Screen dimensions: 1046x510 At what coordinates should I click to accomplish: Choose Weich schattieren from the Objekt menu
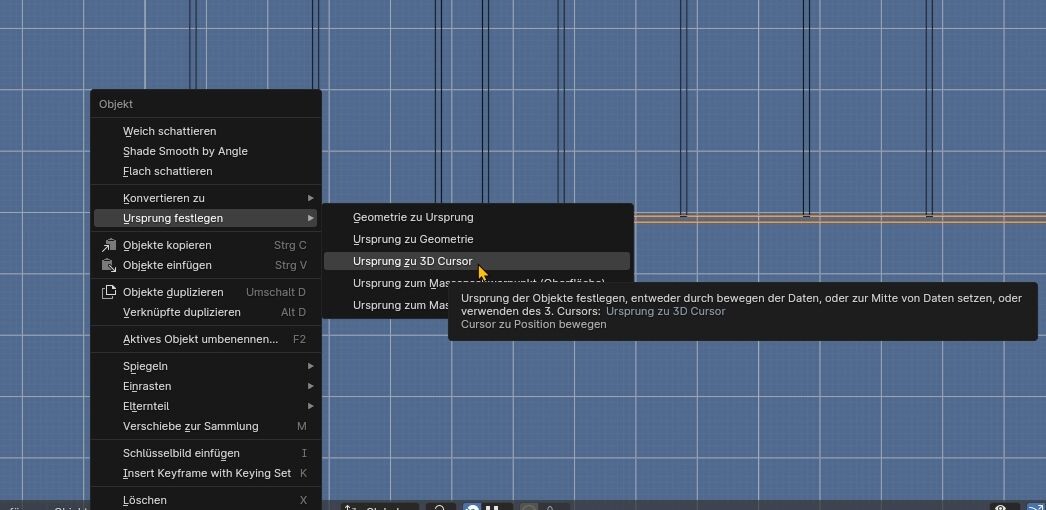(169, 131)
